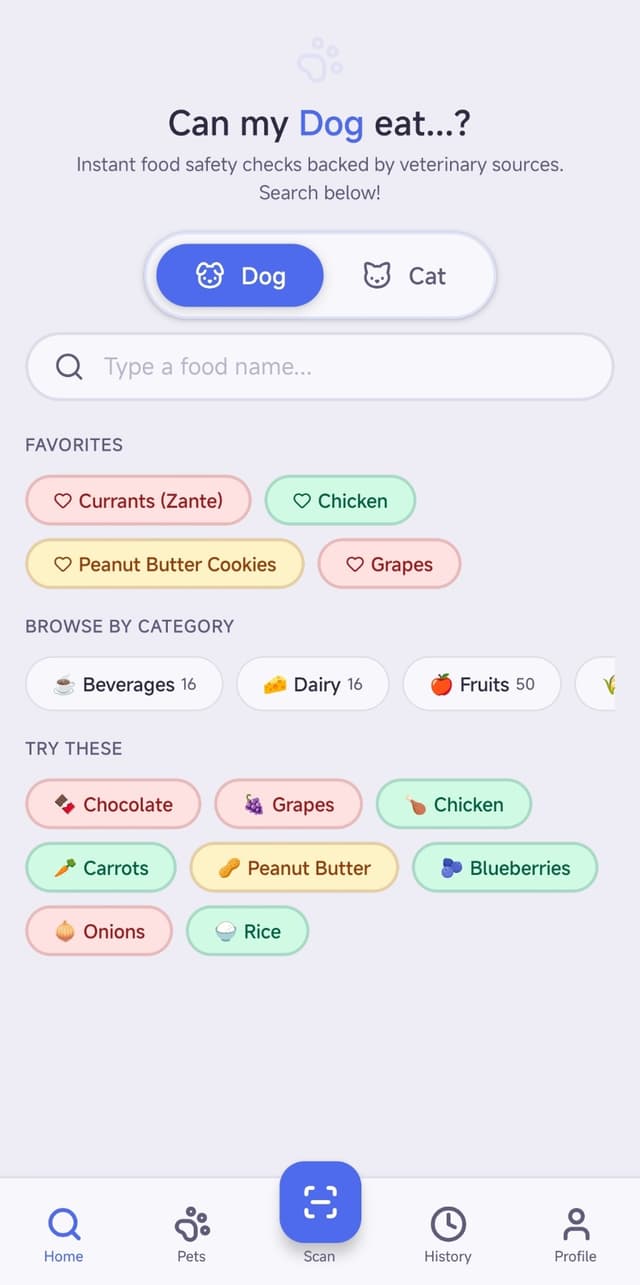This screenshot has height=1285, width=640.
Task: Tap the Scan barcode button
Action: (320, 1201)
